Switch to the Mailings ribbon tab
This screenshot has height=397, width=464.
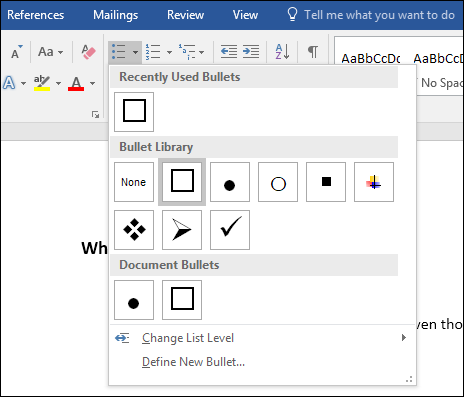[115, 15]
